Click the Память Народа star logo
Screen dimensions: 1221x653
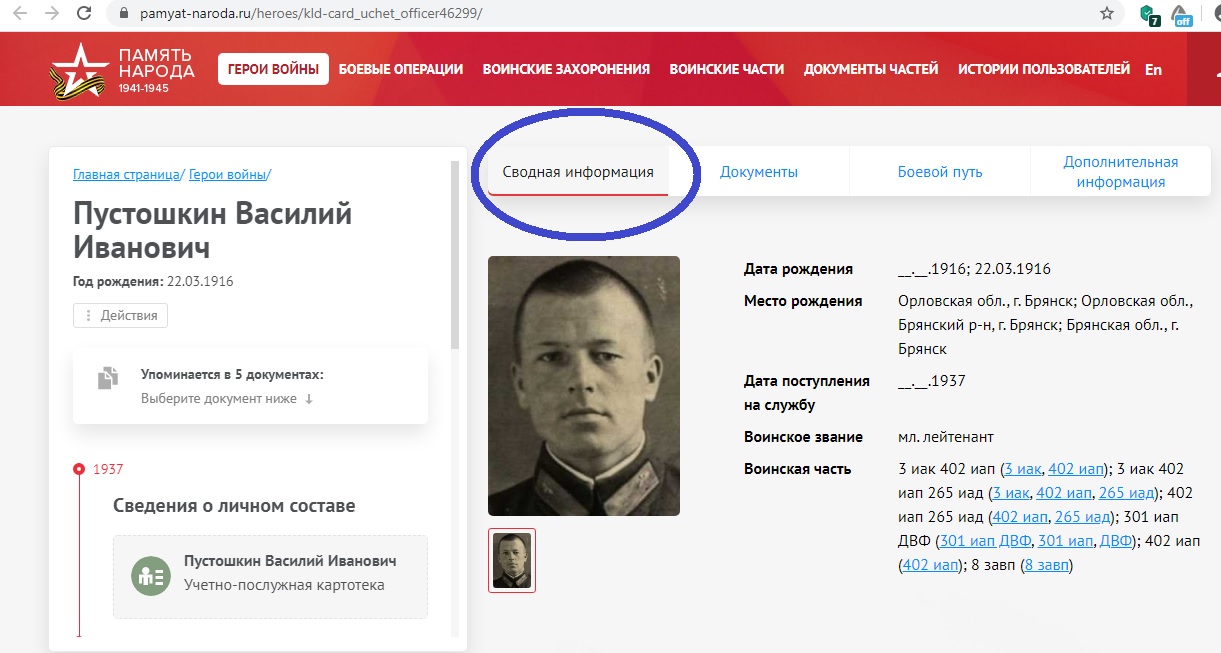75,70
